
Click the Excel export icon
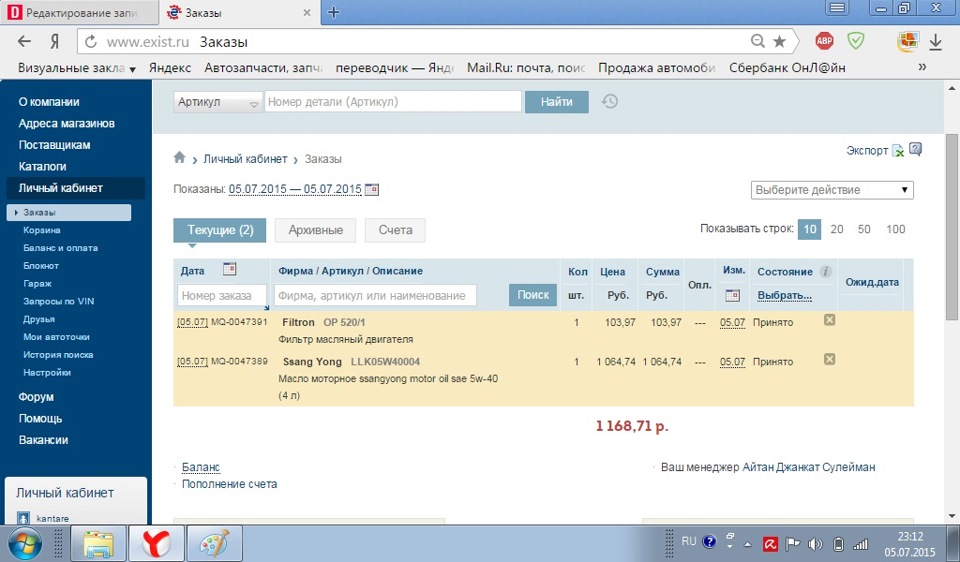(x=898, y=151)
